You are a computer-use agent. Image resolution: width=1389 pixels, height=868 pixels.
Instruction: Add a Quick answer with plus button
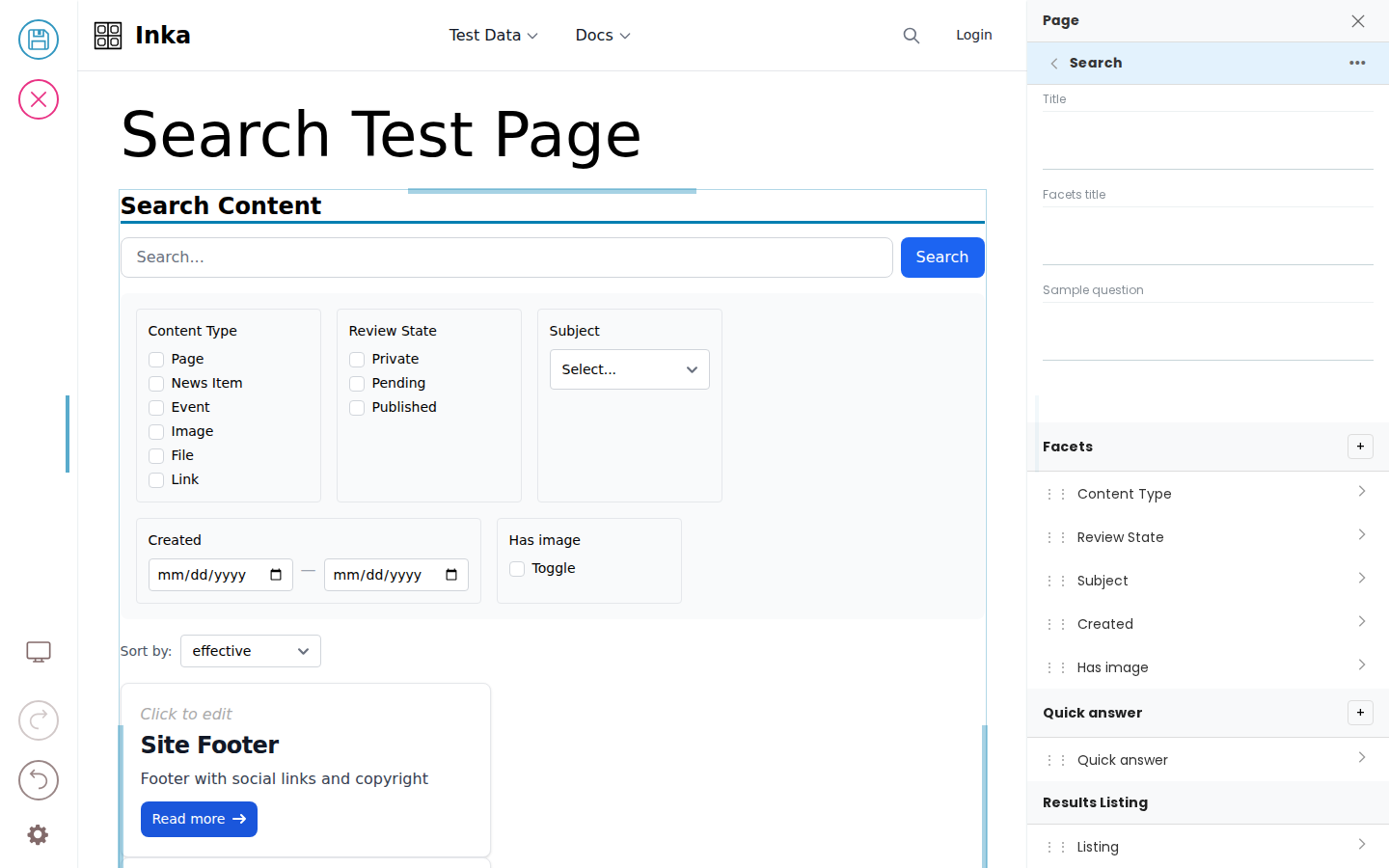tap(1360, 713)
